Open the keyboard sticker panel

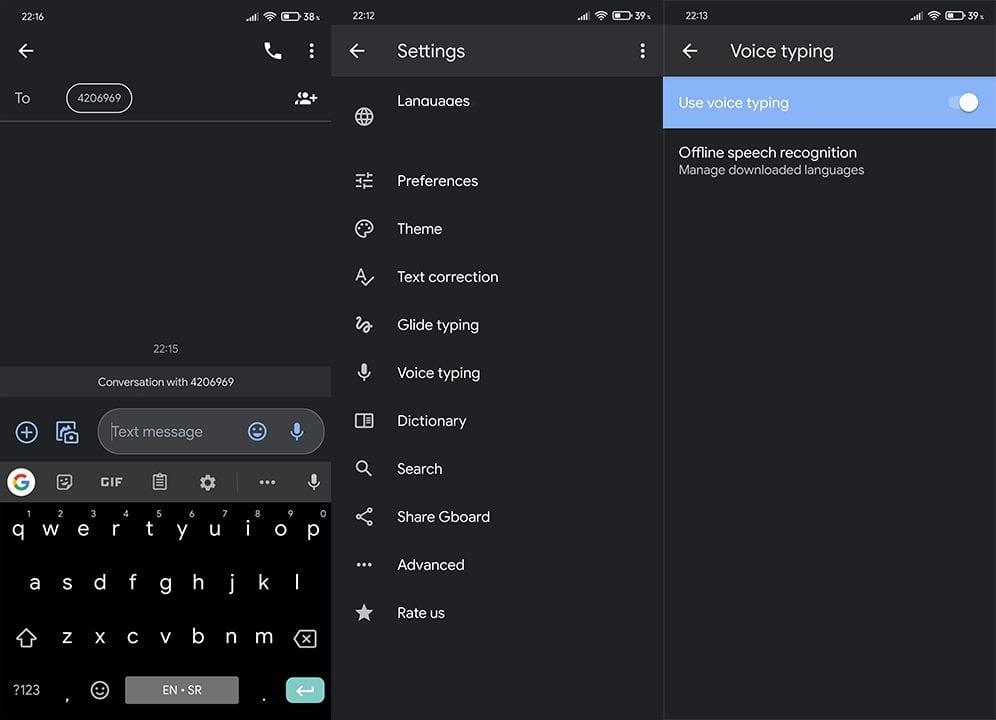(x=65, y=482)
